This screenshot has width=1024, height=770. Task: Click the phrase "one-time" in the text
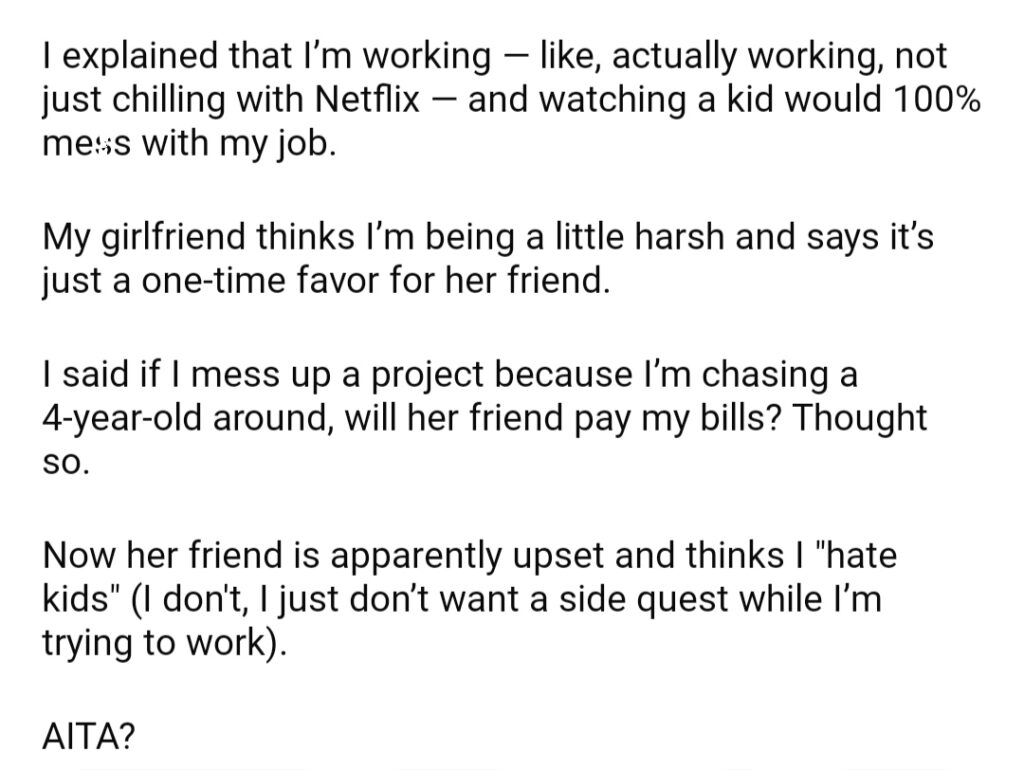click(213, 281)
